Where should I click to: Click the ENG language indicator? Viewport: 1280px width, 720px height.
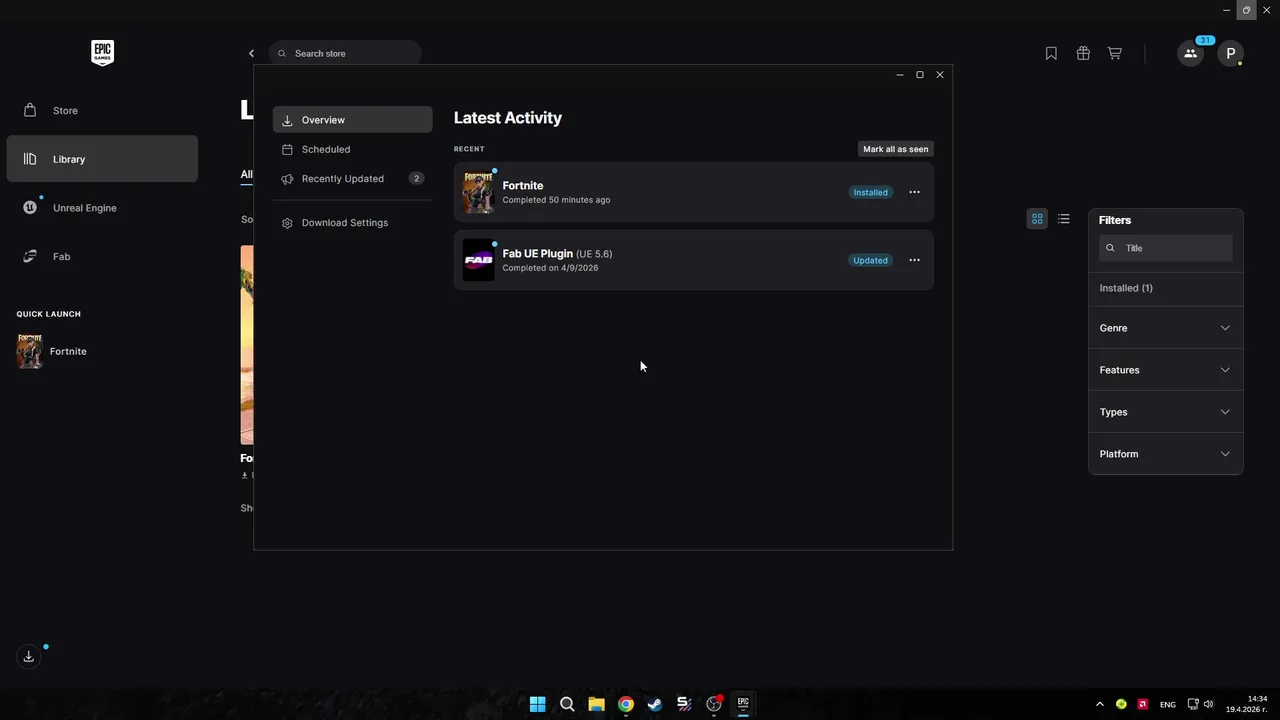click(1168, 704)
